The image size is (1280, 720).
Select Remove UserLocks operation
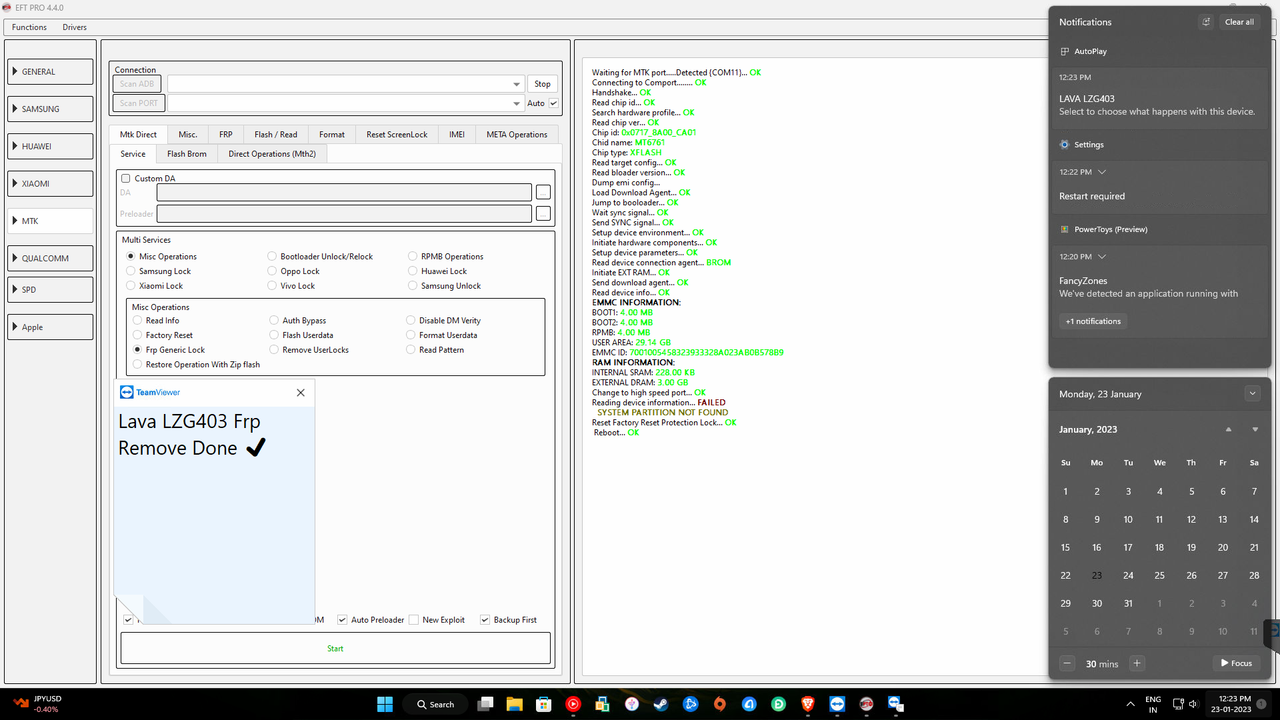(x=274, y=350)
